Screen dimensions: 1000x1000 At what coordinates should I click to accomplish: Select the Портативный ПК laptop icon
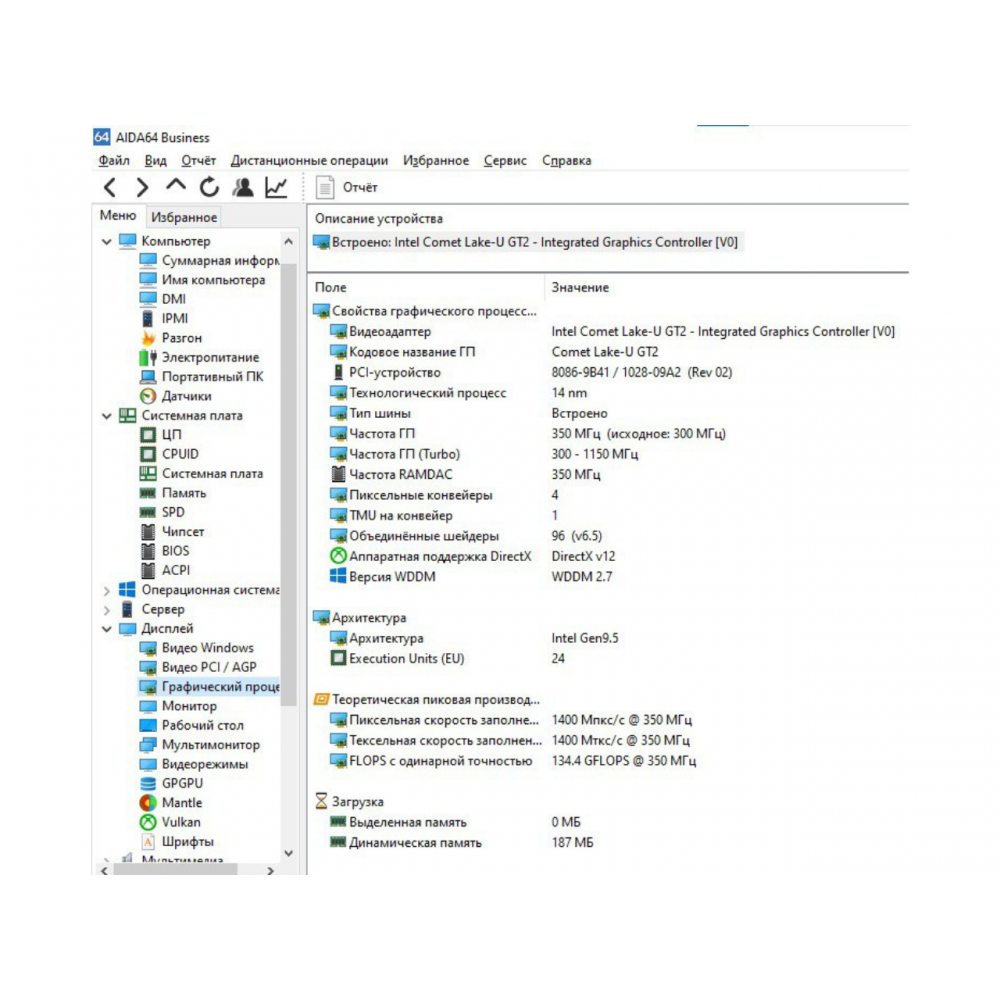148,377
